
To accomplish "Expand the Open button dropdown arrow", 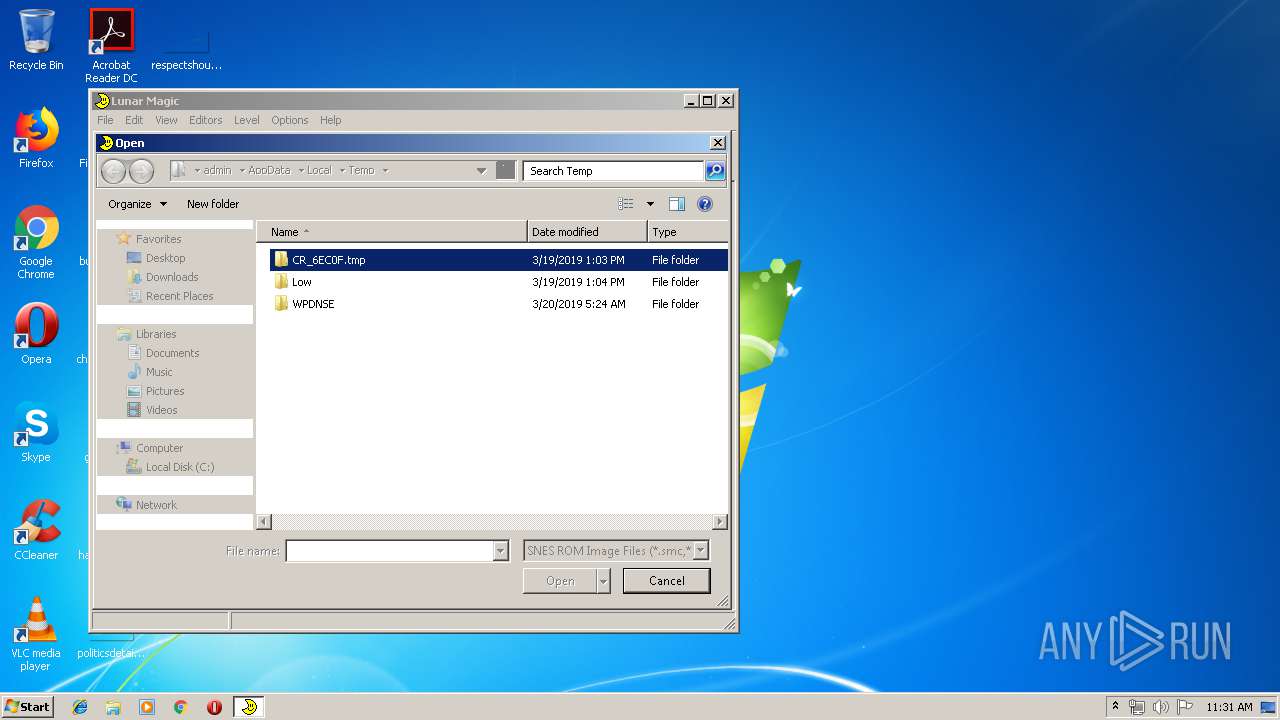I will click(603, 581).
